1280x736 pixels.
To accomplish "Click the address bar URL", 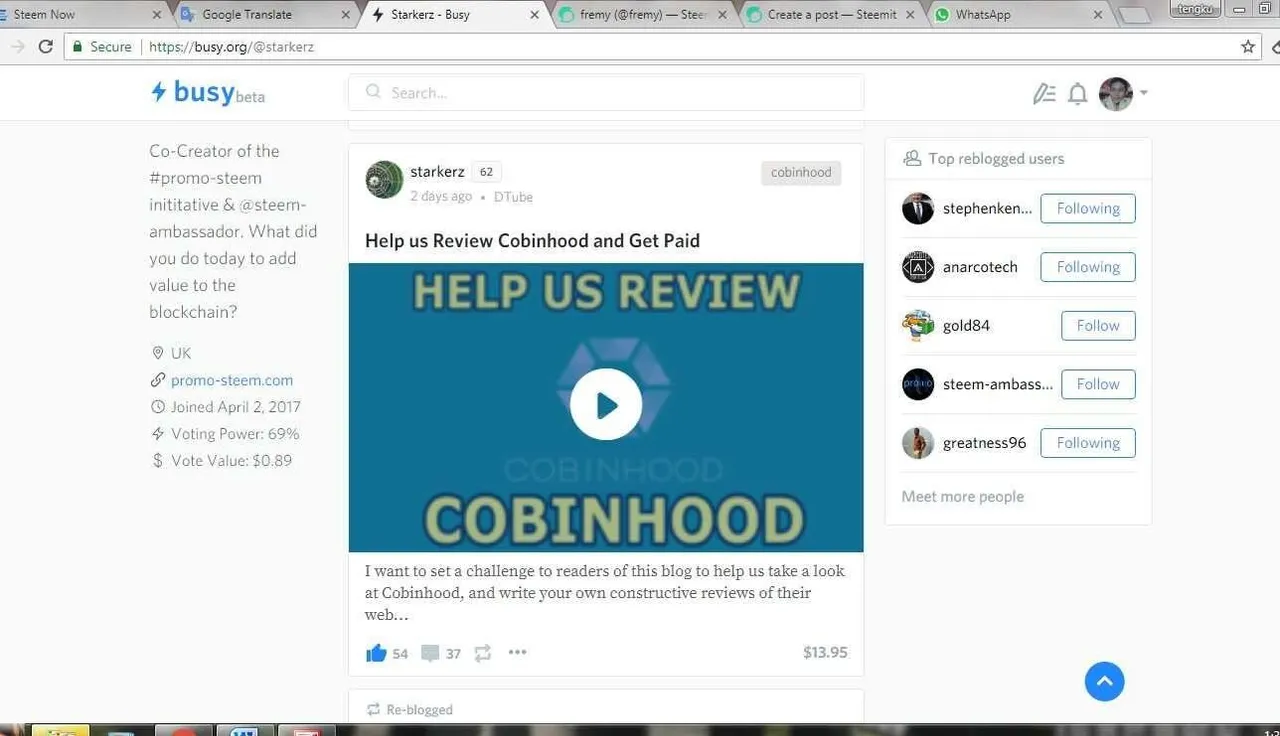I will click(231, 46).
